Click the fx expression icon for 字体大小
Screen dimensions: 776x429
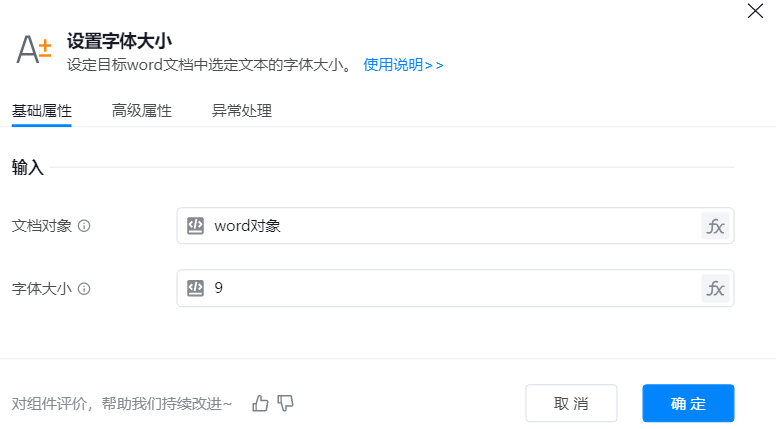[715, 289]
